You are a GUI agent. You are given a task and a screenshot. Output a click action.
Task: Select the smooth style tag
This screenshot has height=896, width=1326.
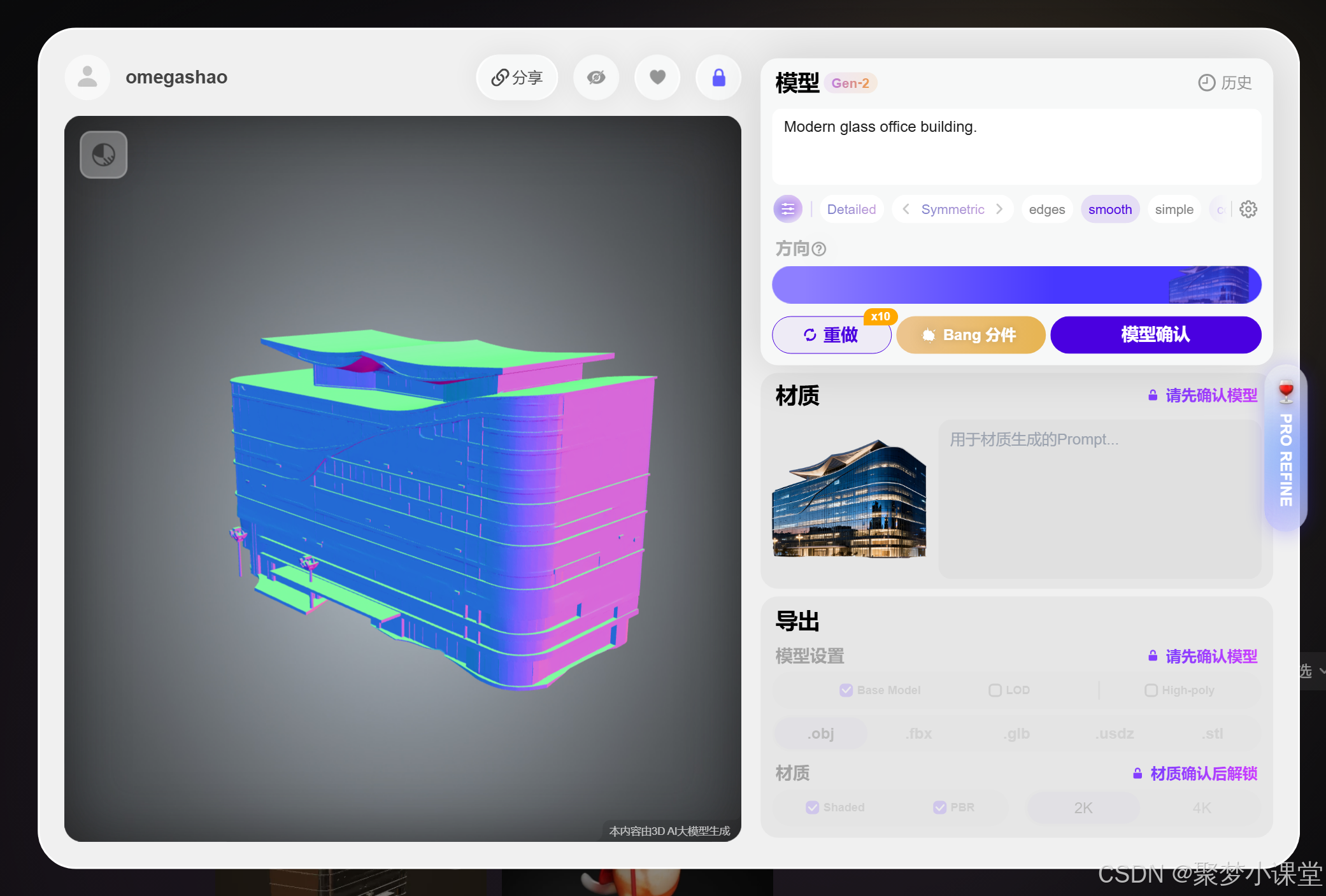(1109, 210)
